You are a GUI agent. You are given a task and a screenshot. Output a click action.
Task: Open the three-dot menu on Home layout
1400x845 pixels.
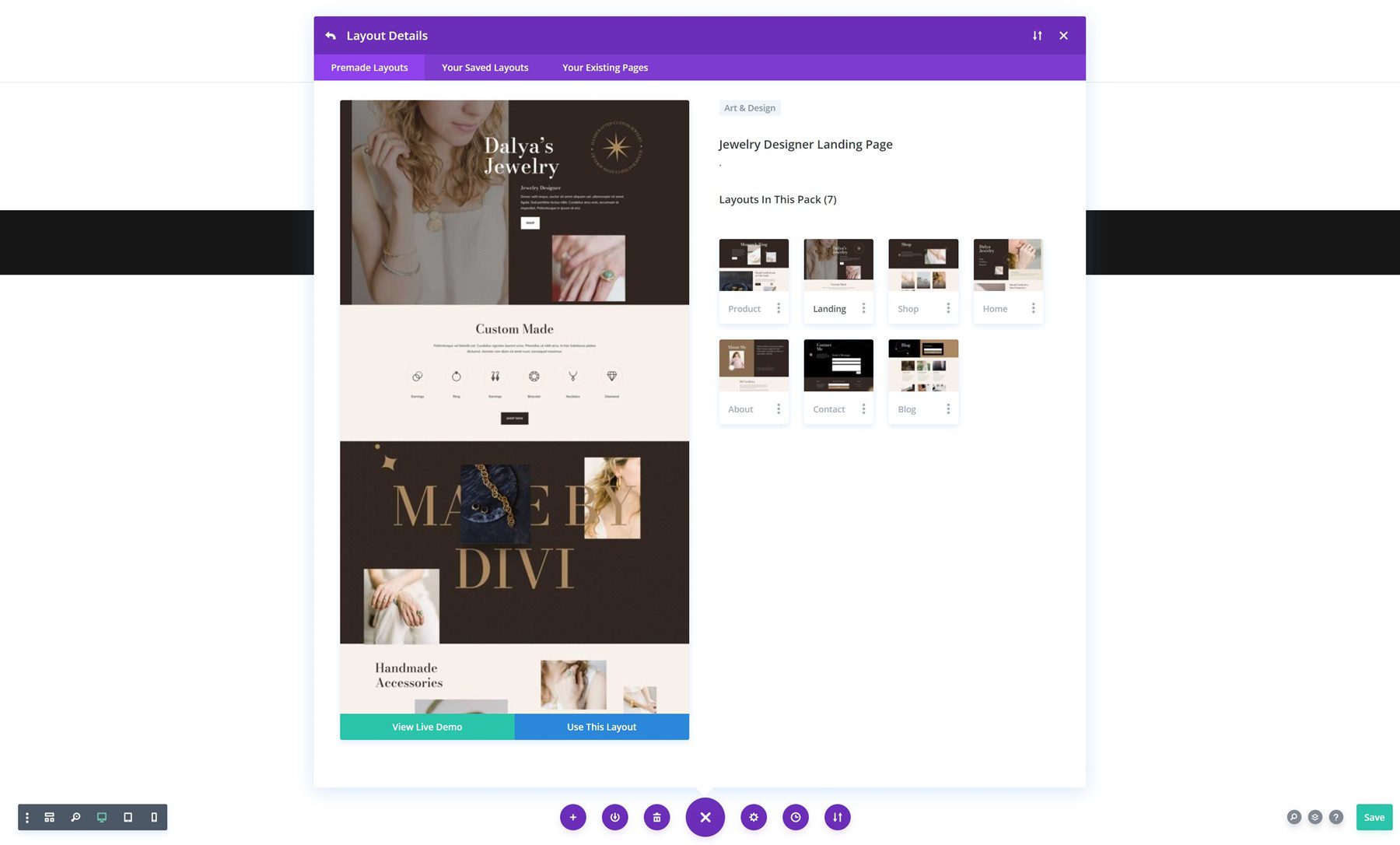(1033, 308)
